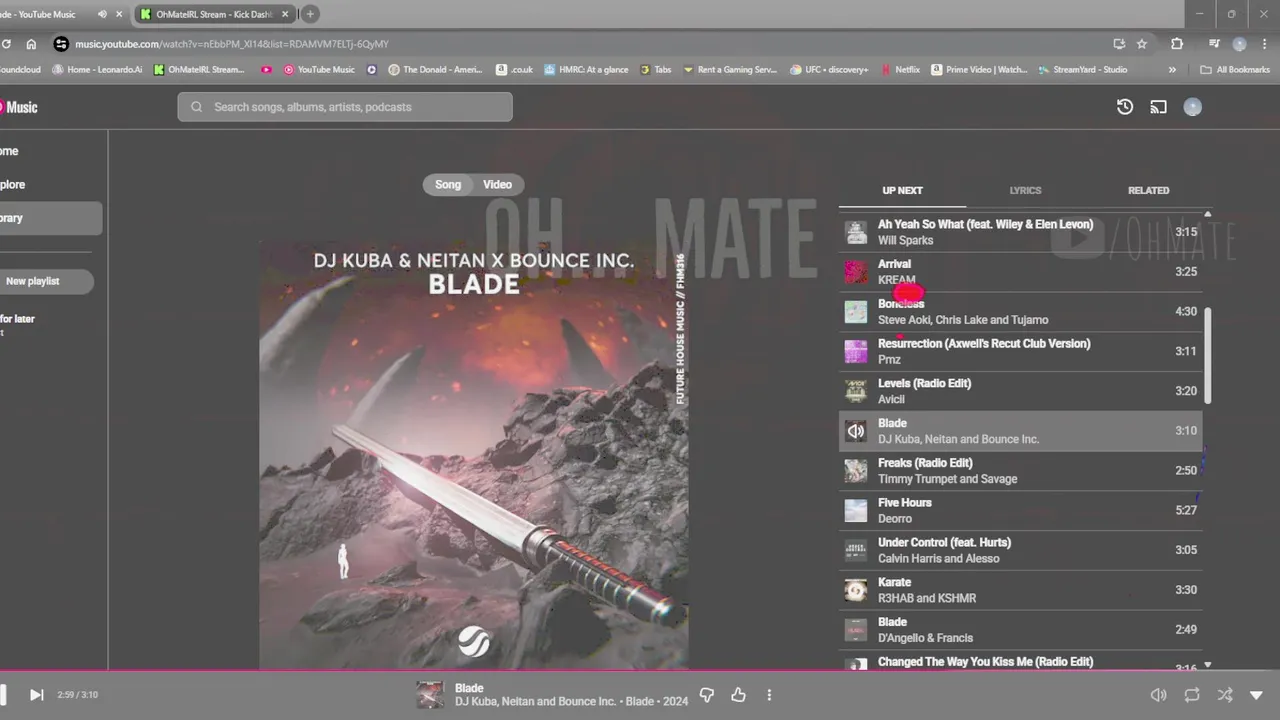Skip to next track
1280x720 pixels.
click(36, 695)
